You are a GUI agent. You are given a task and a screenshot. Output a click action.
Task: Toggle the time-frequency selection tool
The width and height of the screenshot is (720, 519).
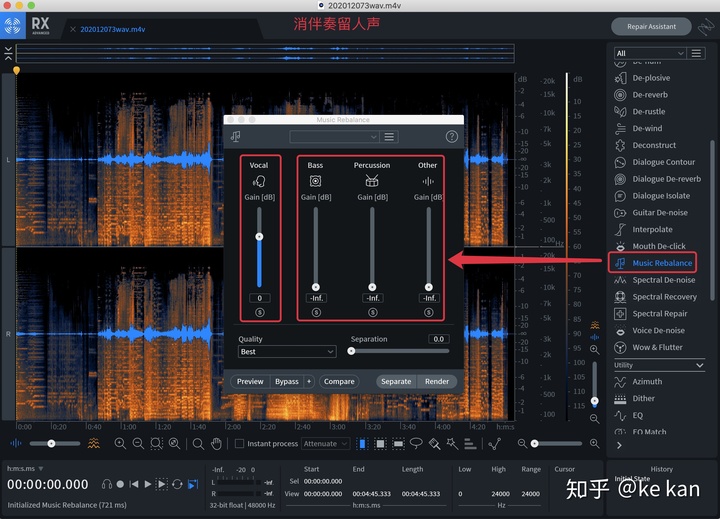point(380,444)
